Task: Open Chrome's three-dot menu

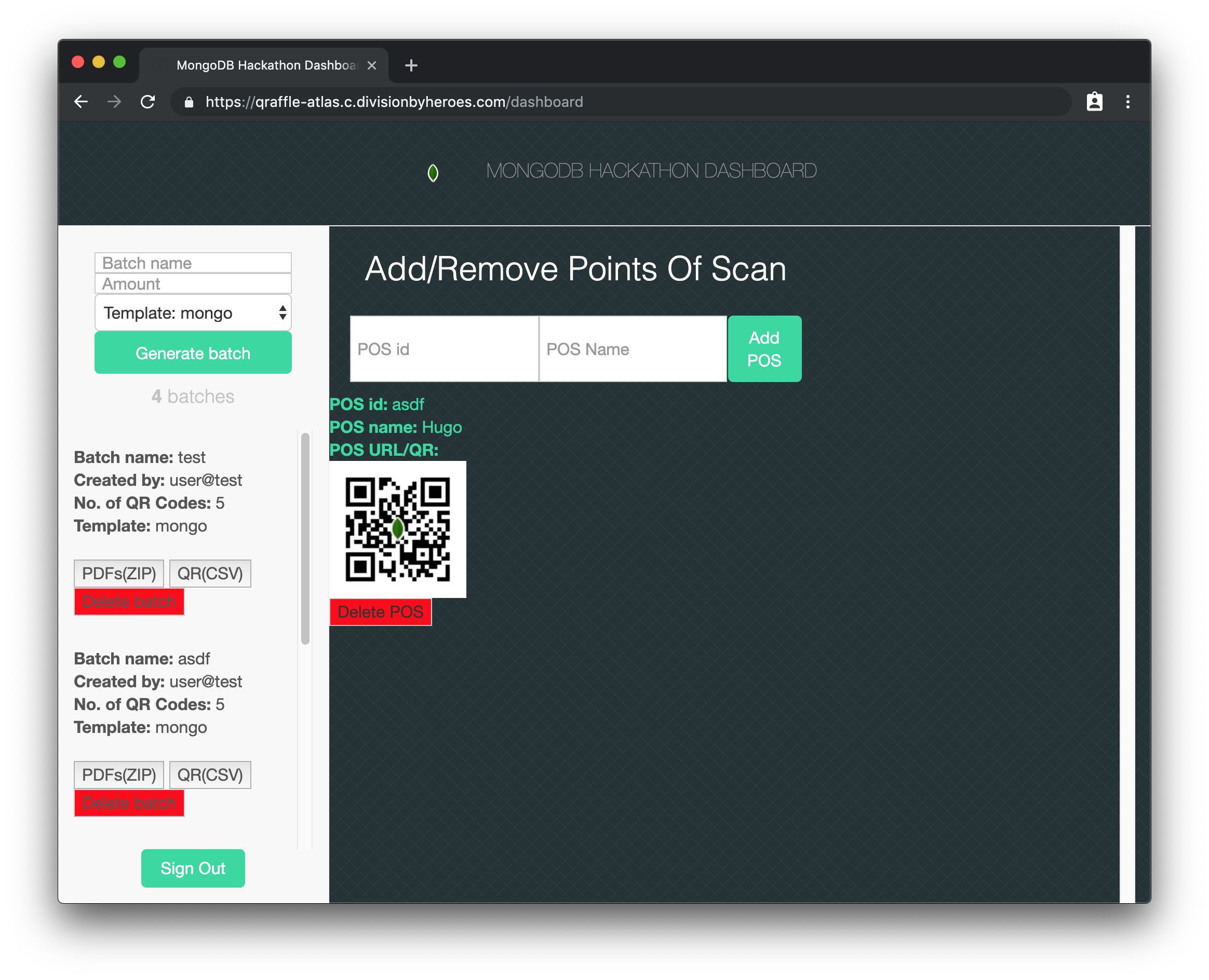Action: 1127,102
